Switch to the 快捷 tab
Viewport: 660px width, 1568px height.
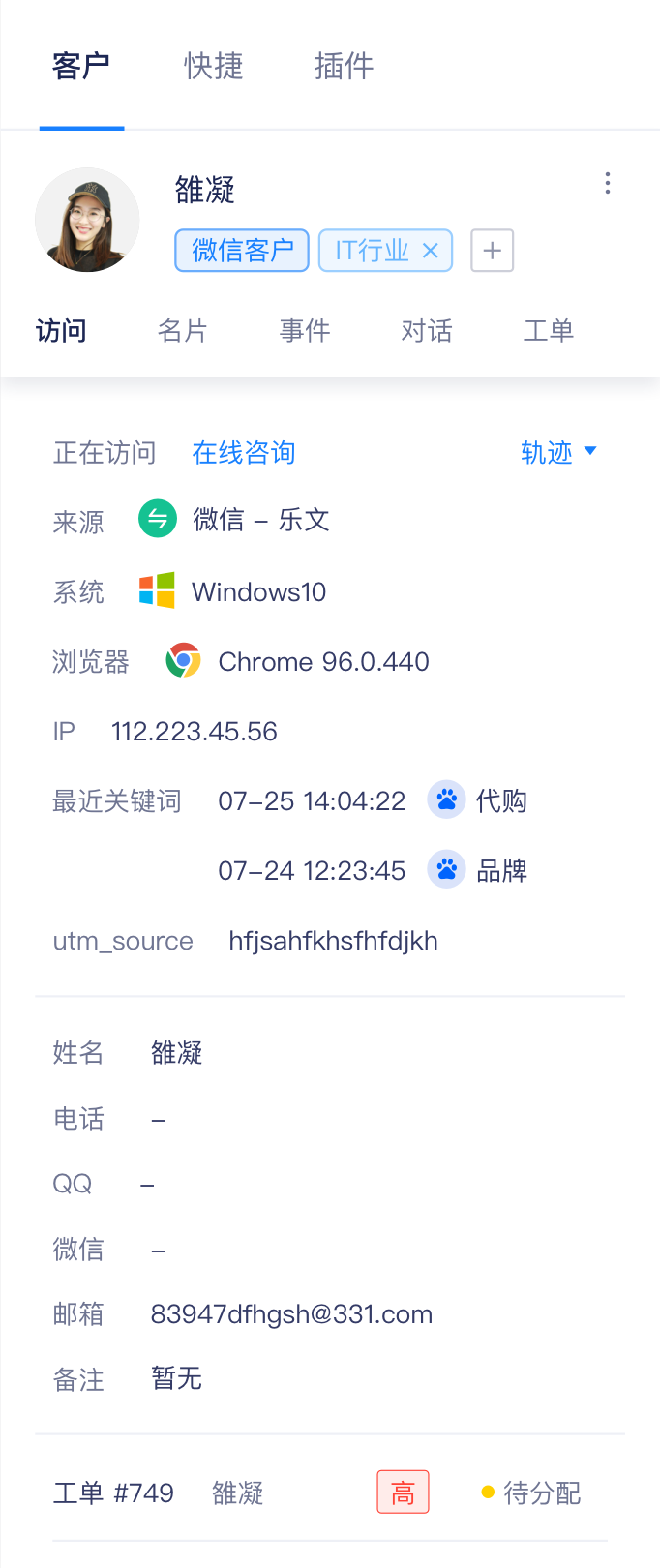tap(213, 66)
